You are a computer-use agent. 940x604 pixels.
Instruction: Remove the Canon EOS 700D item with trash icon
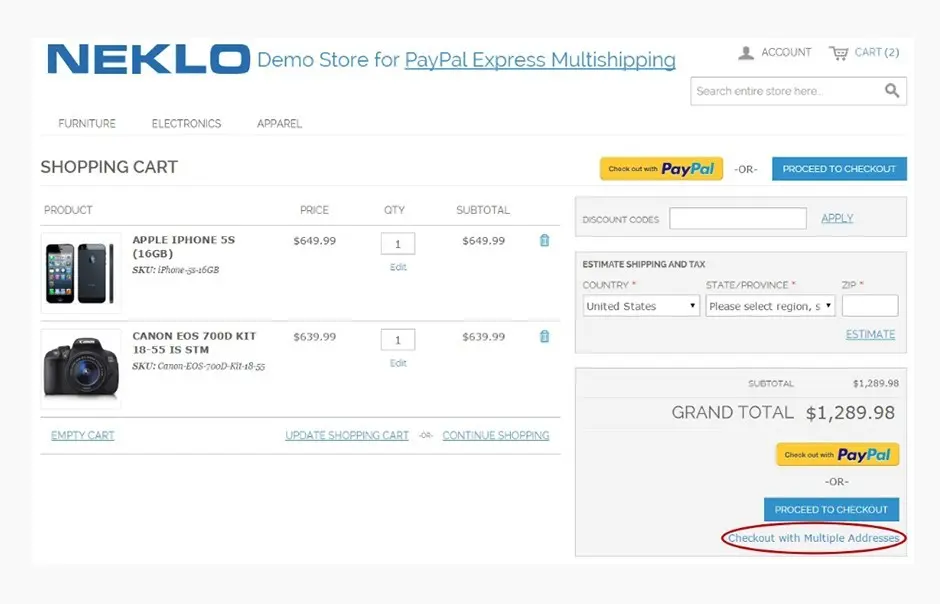tap(544, 336)
